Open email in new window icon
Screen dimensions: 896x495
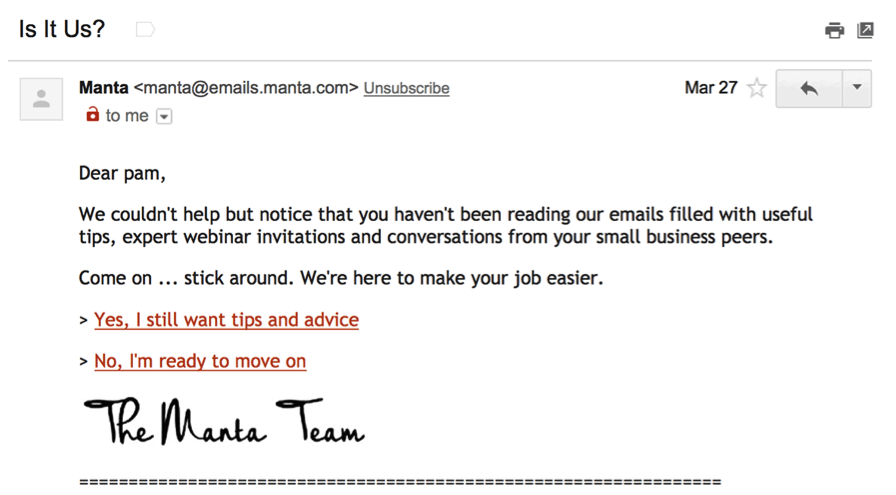[x=865, y=30]
